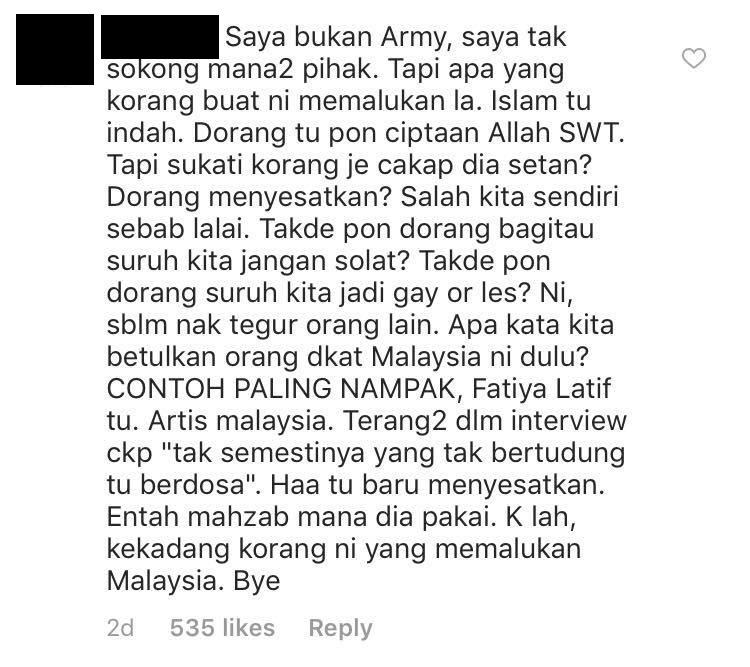Reply to this comment

340,628
